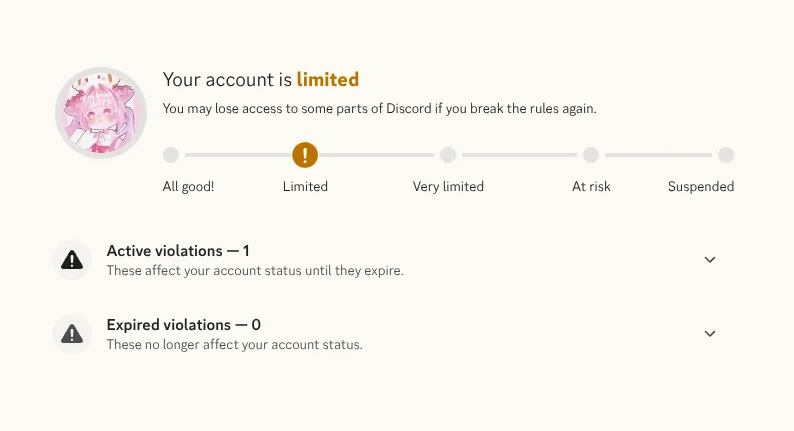
Task: Click the At risk status dot
Action: click(591, 155)
